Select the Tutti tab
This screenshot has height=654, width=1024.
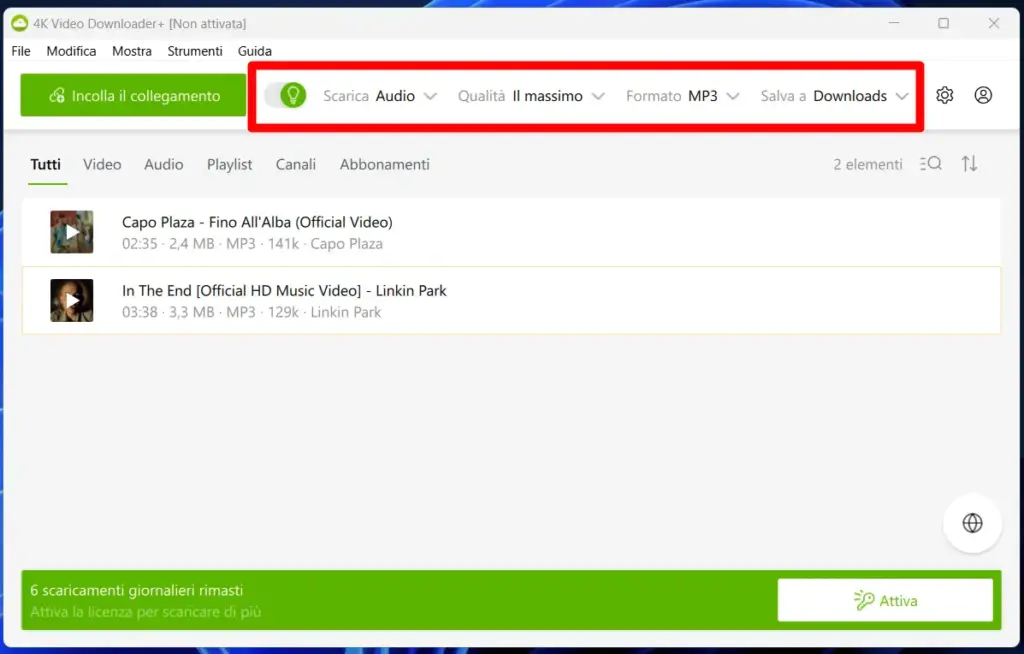46,165
